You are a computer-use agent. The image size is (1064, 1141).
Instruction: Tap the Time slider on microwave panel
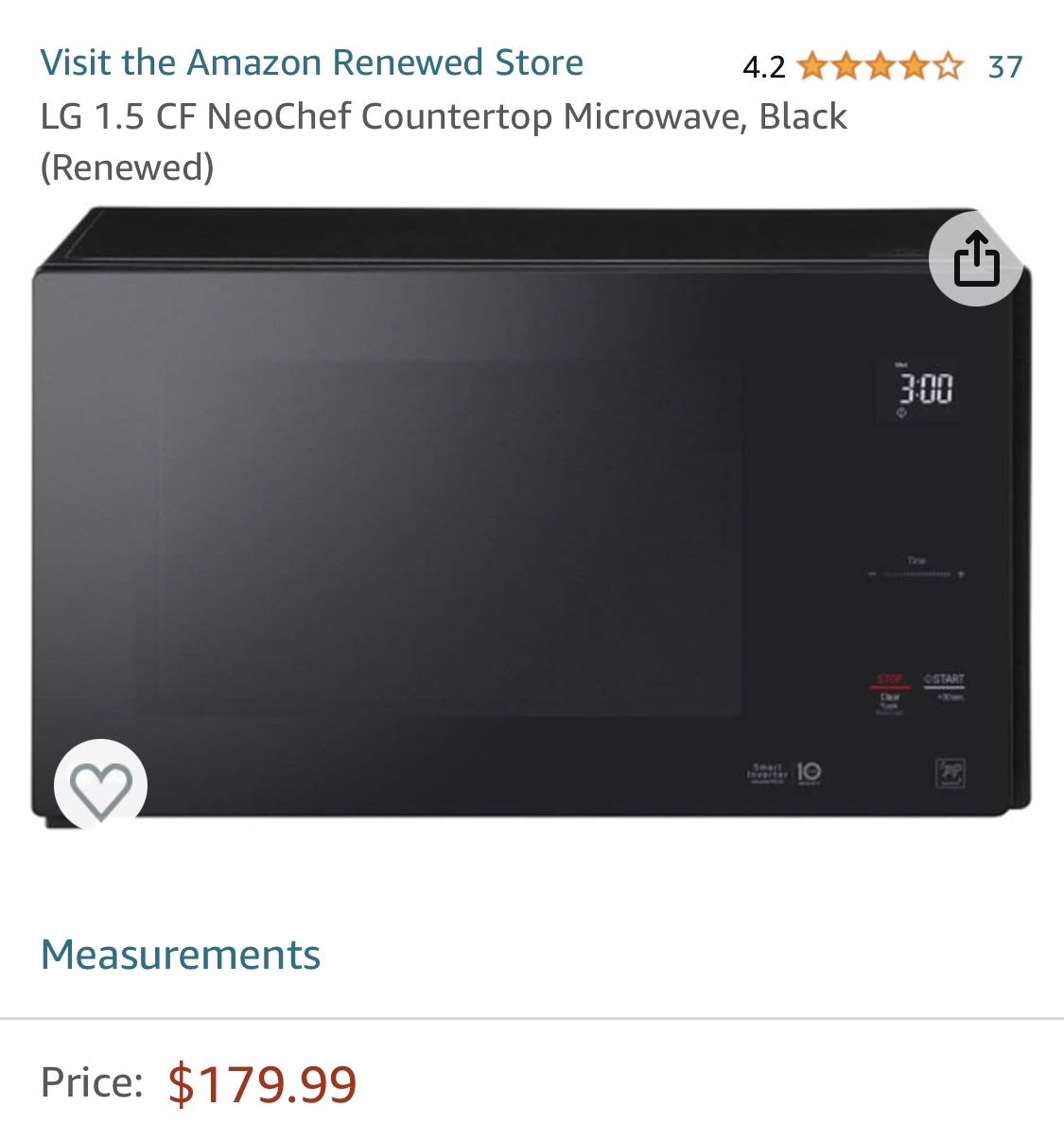pyautogui.click(x=916, y=573)
